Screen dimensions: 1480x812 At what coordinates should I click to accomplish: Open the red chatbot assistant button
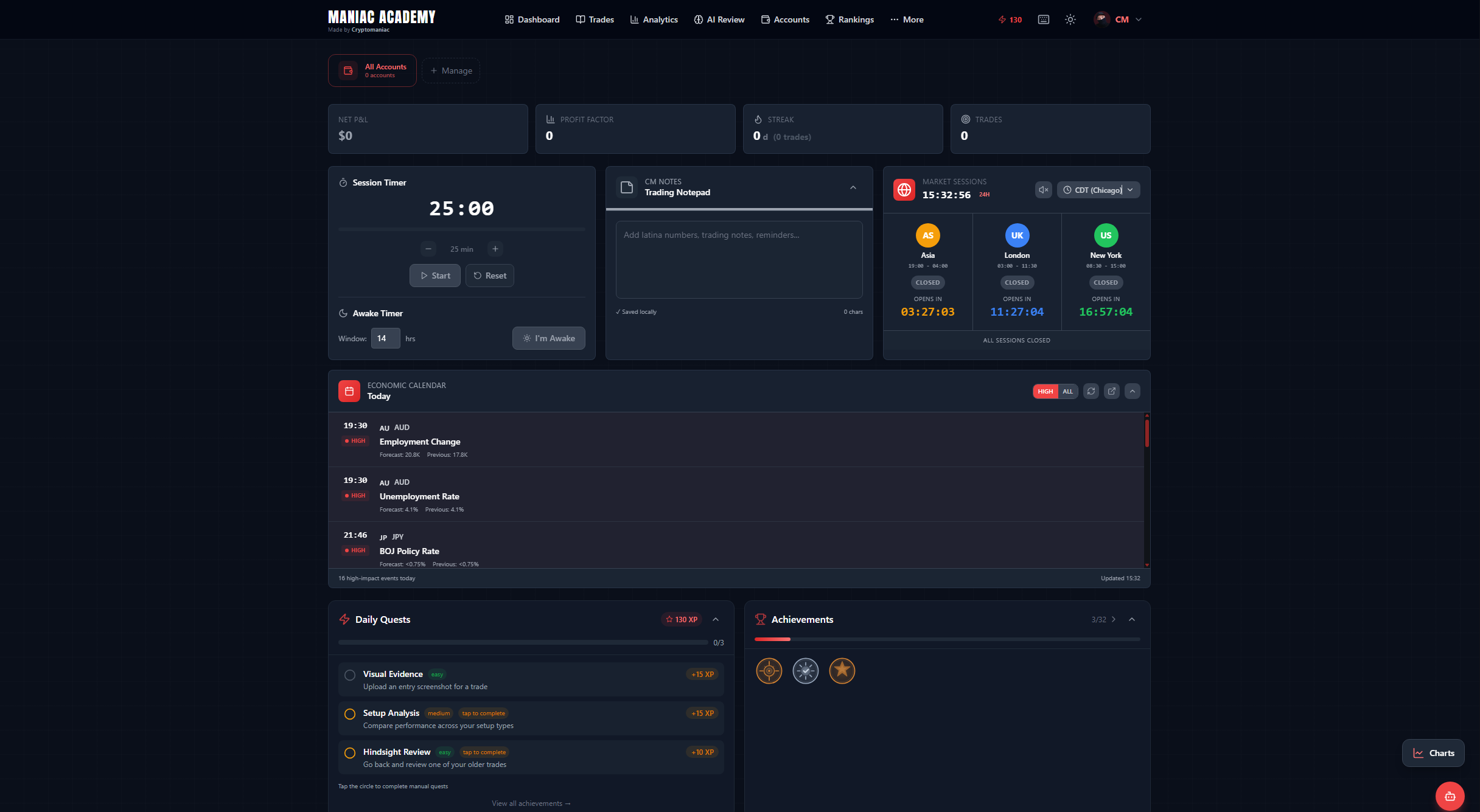click(1450, 796)
